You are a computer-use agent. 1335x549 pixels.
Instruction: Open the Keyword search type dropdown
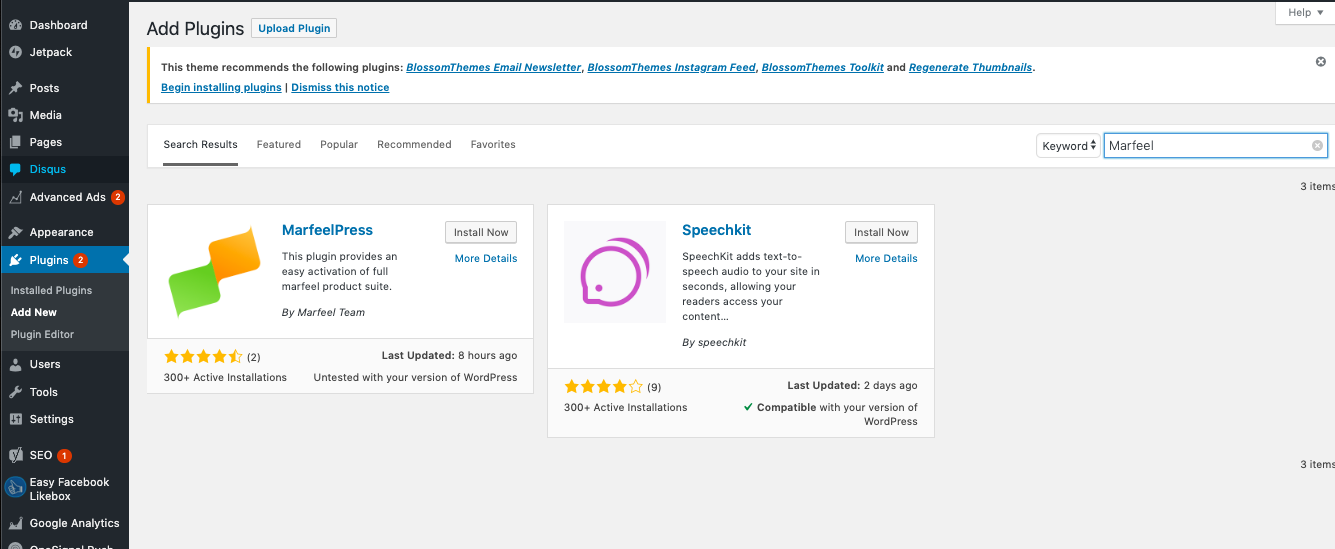pyautogui.click(x=1068, y=146)
